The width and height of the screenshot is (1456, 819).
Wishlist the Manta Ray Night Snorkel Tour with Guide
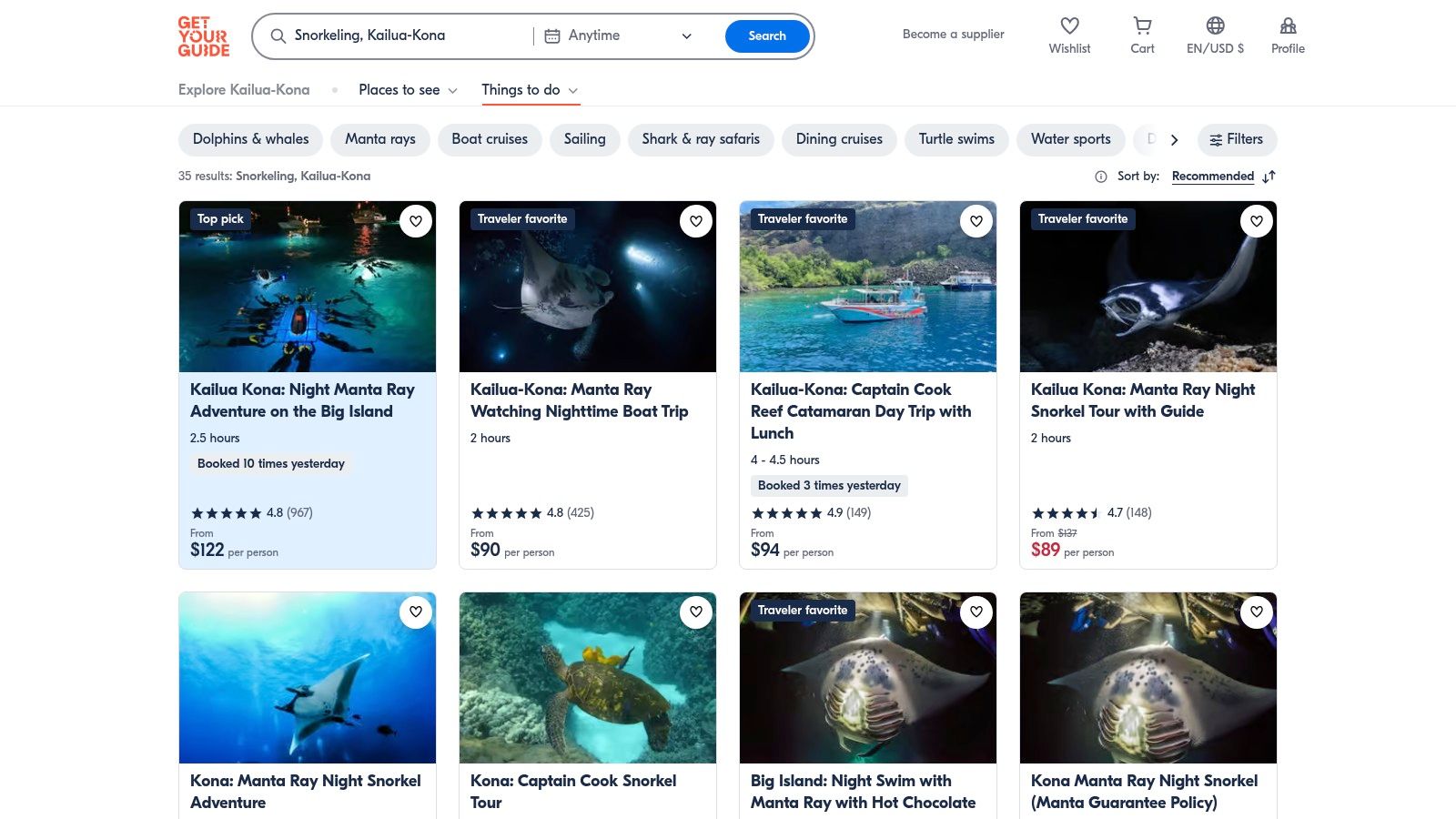click(x=1257, y=221)
